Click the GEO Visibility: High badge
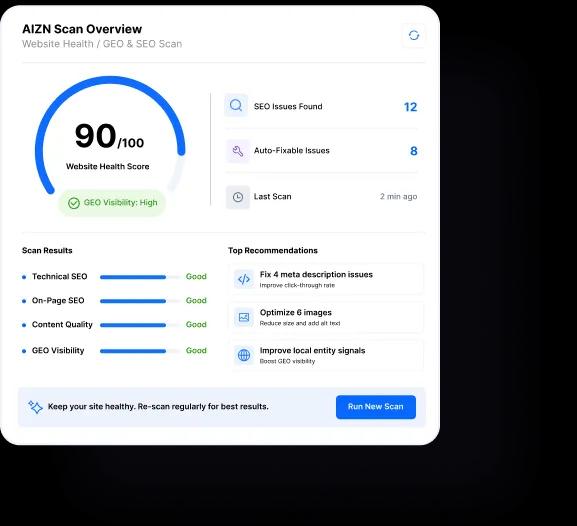 [112, 203]
